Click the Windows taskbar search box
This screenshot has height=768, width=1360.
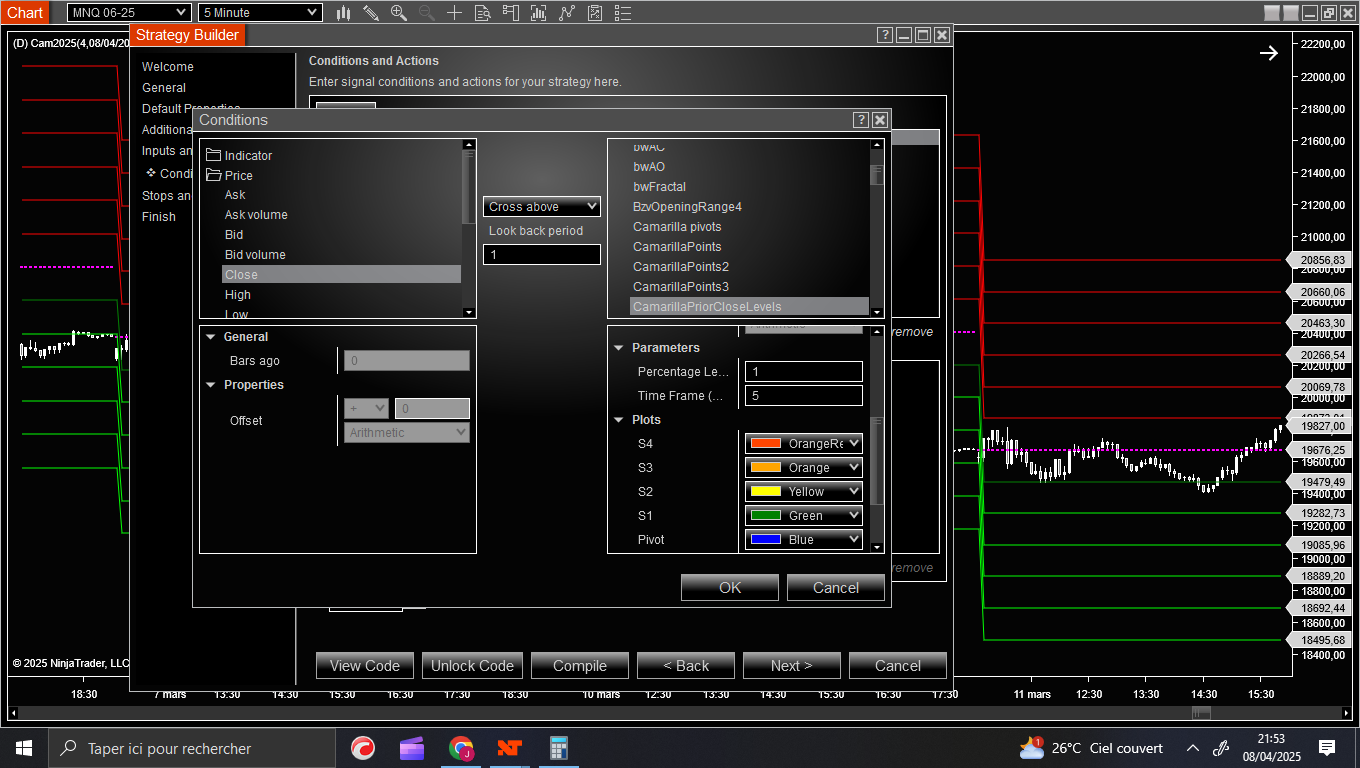[192, 748]
